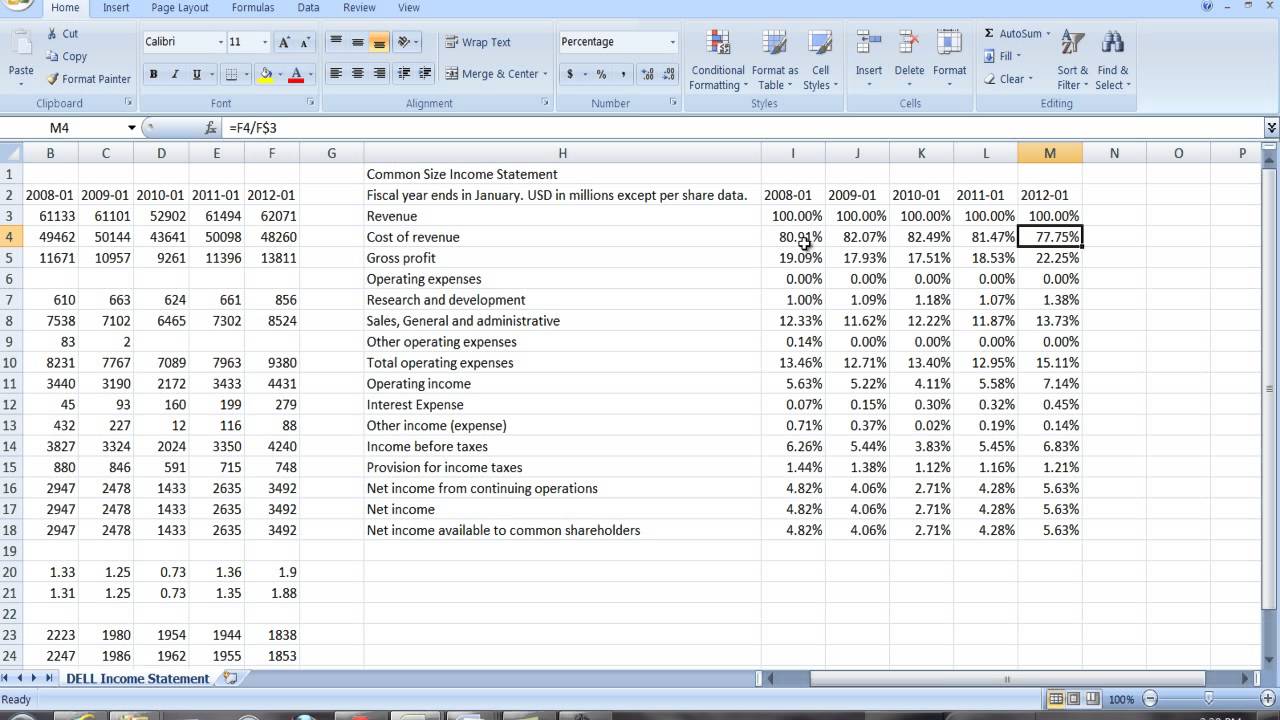Open the Name Box dropdown arrow
Screen dimensions: 1280x720
[x=131, y=128]
